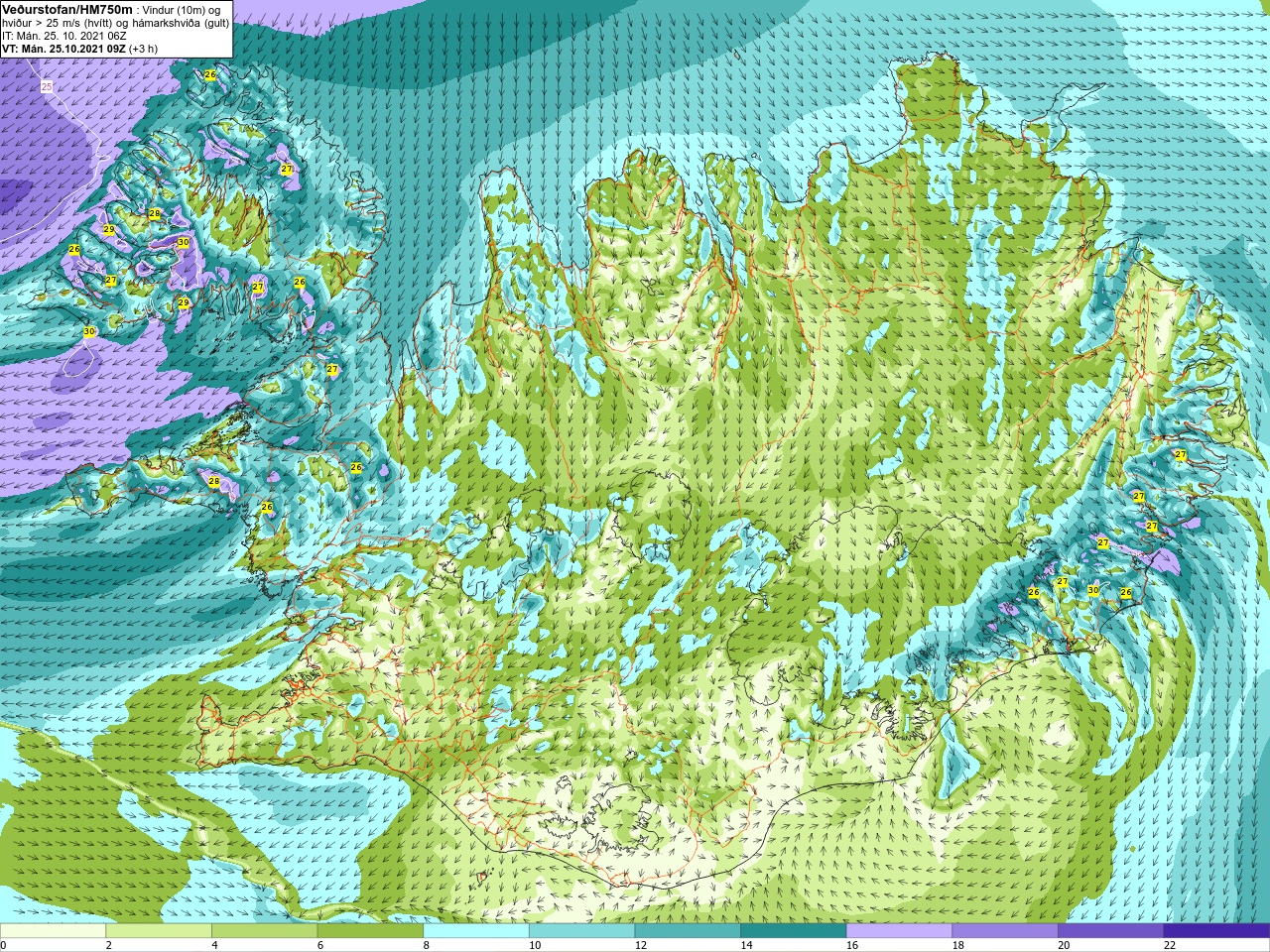This screenshot has width=1270, height=952.
Task: Click the legend tick label 6
Action: point(320,945)
